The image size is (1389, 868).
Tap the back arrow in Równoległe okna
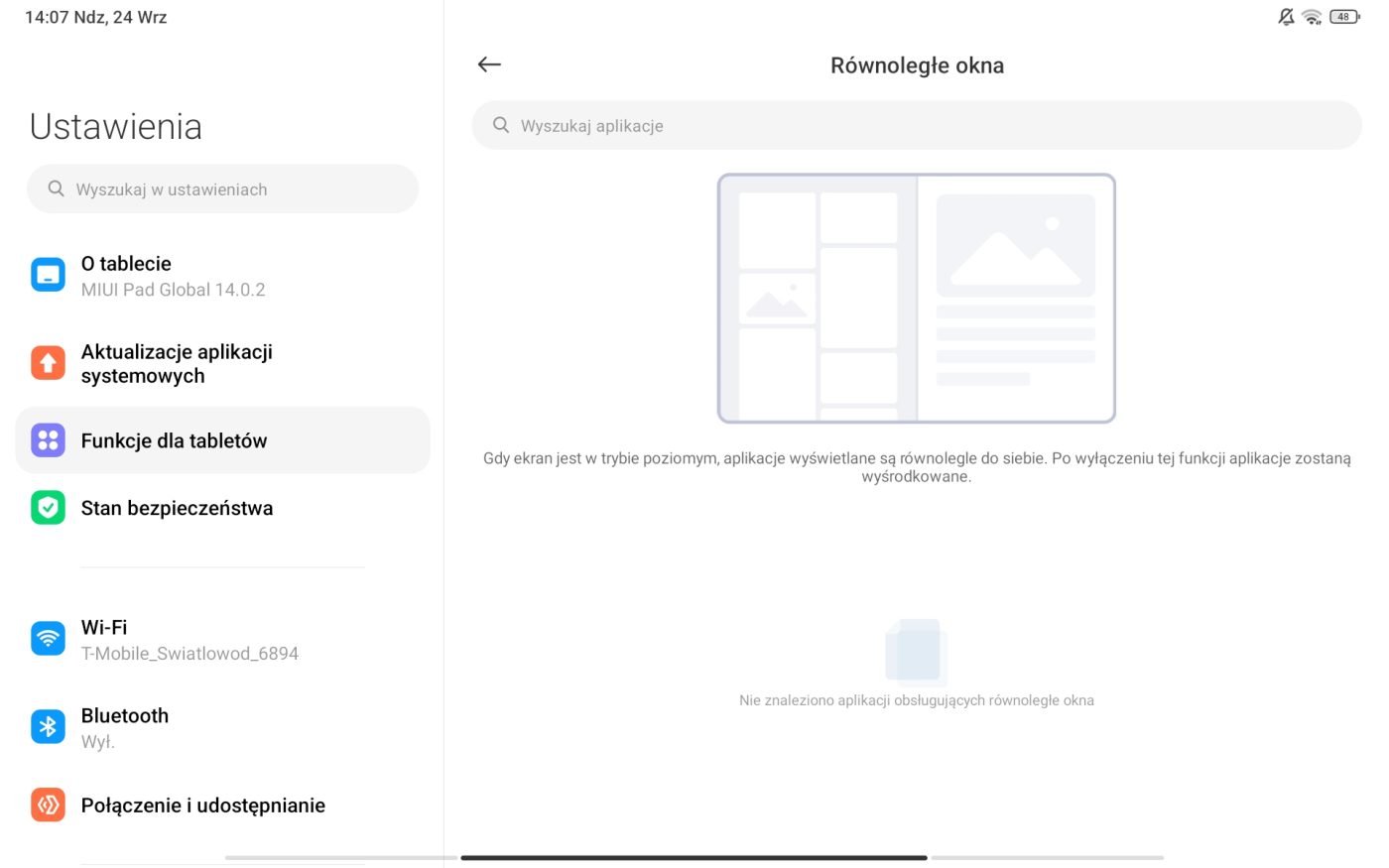(489, 65)
